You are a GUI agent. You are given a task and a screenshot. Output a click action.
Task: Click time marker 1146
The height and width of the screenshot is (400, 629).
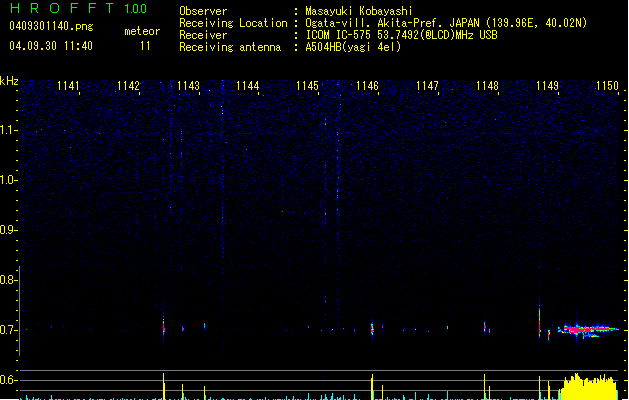(x=367, y=86)
